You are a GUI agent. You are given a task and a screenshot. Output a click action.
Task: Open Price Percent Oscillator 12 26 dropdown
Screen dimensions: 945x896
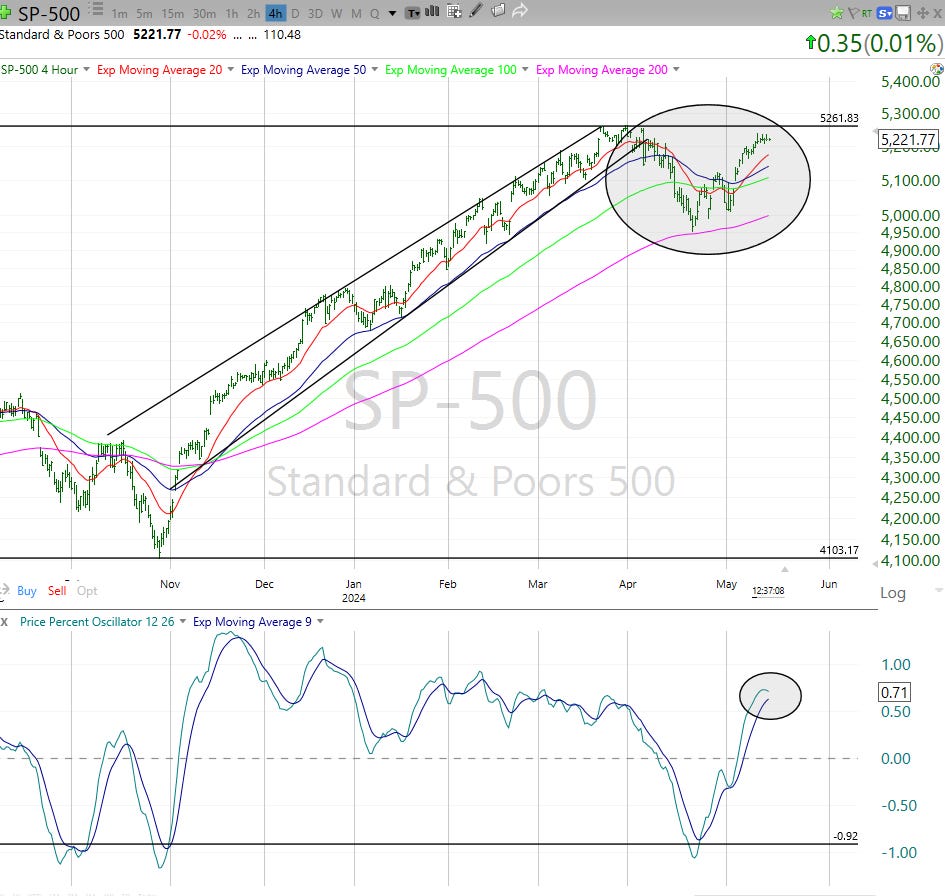tap(183, 621)
